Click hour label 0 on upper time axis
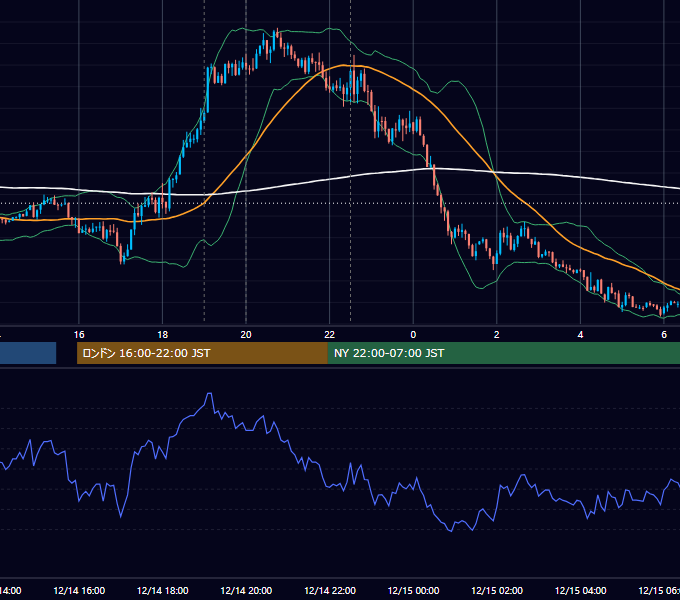Viewport: 680px width, 600px height. point(413,335)
